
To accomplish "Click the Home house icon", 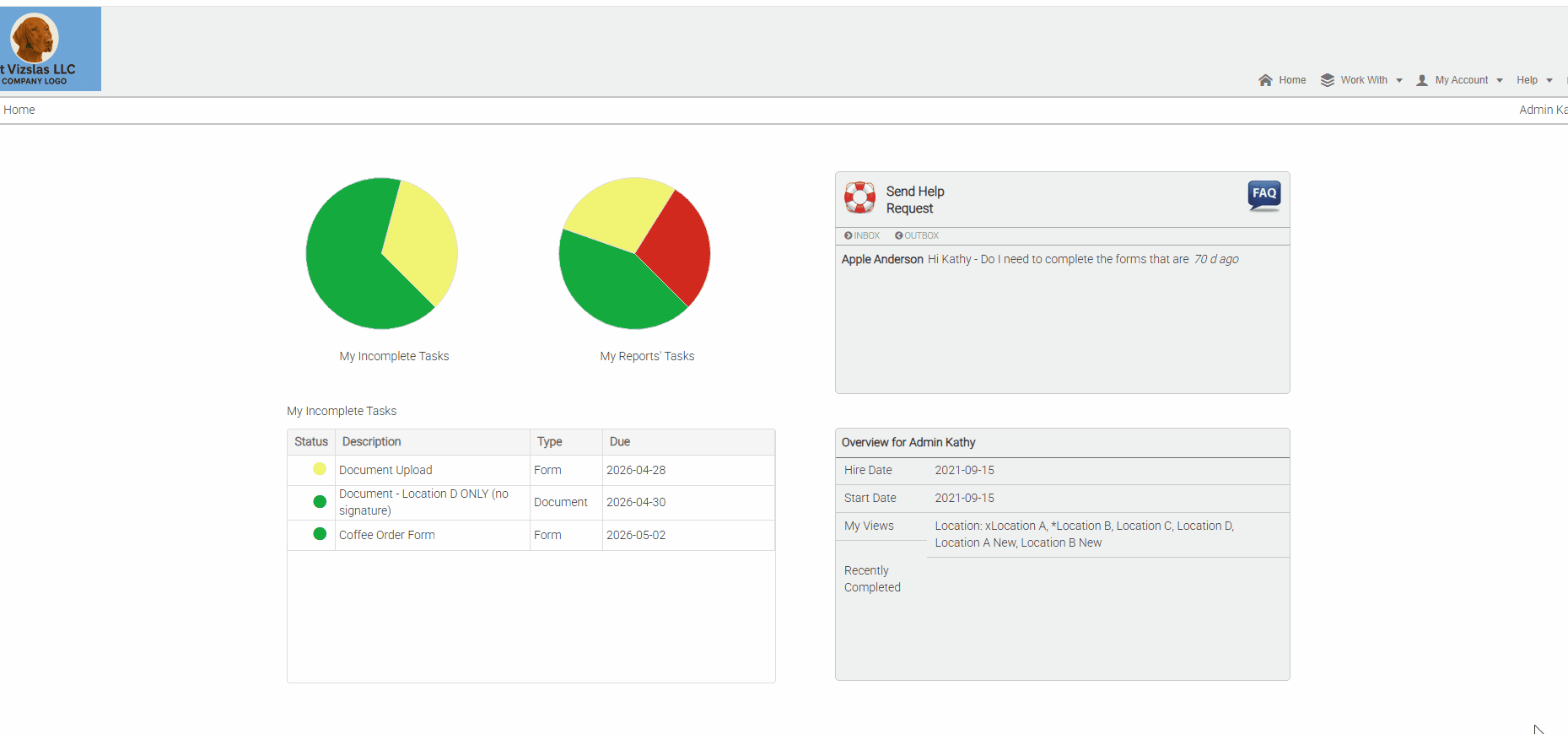I will pyautogui.click(x=1265, y=80).
